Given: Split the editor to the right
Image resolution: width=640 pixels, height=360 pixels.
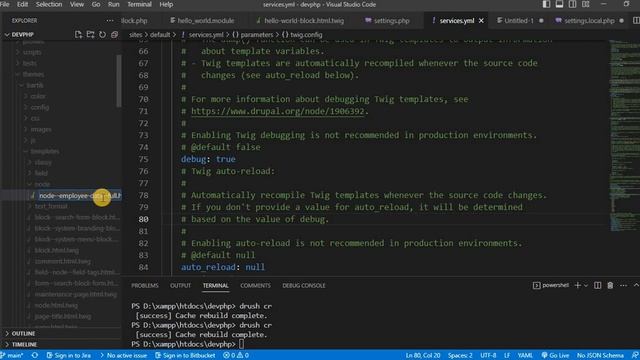Looking at the screenshot, I should (636, 20).
